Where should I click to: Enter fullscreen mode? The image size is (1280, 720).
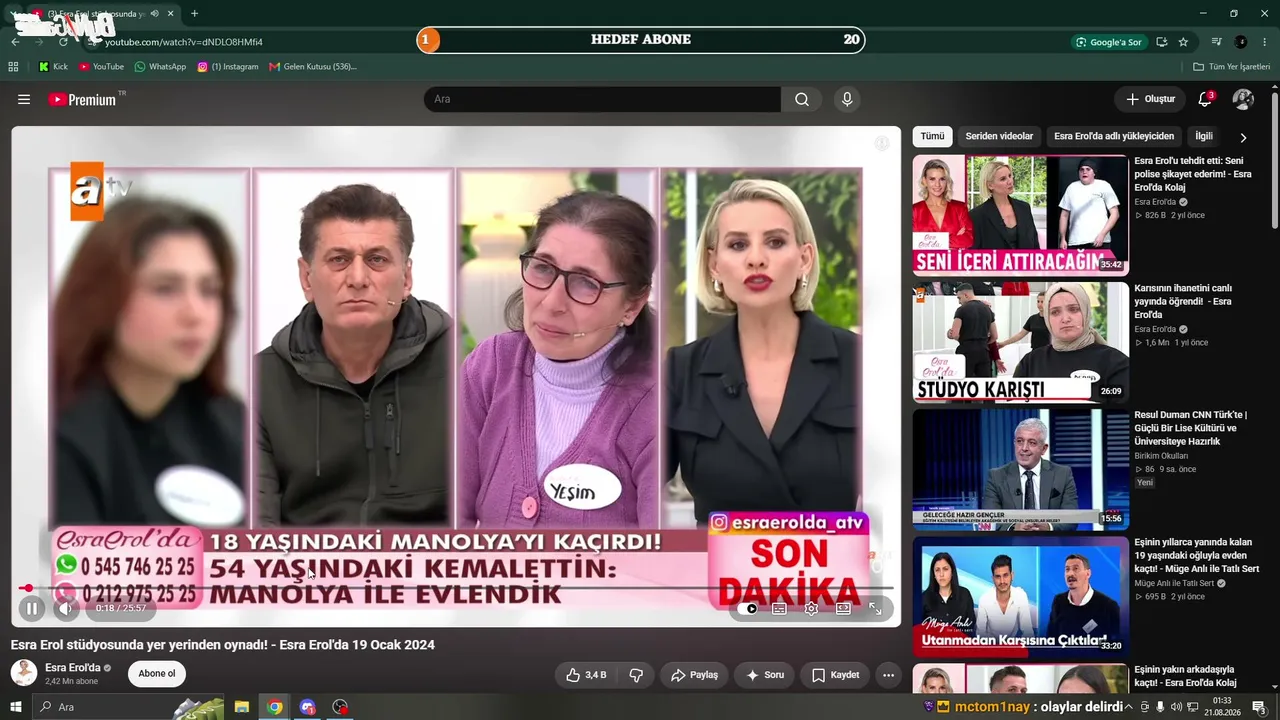tap(875, 608)
